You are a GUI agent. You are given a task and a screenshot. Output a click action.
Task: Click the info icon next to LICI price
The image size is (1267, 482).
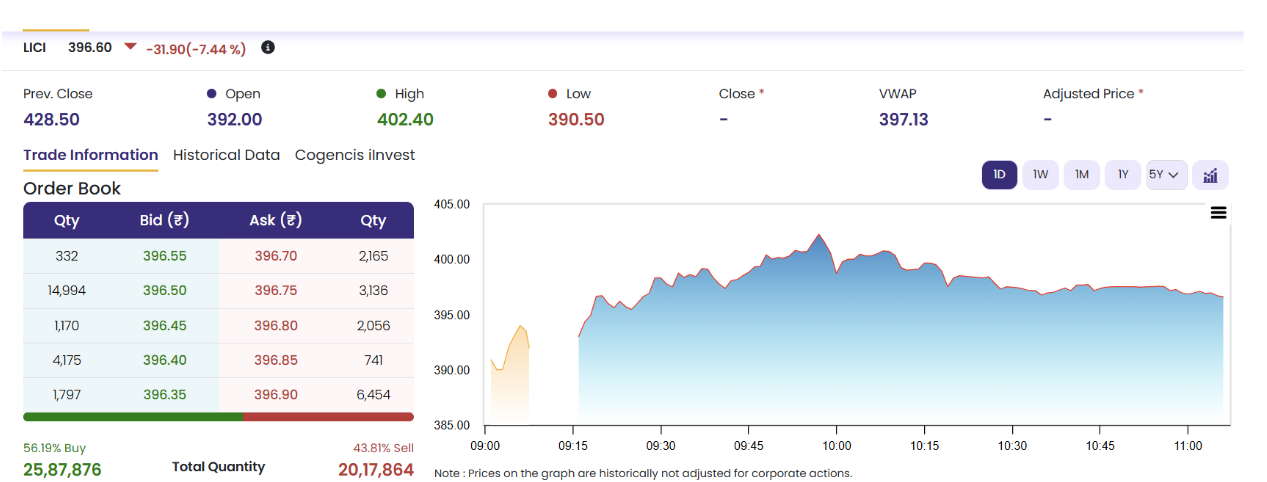[268, 47]
